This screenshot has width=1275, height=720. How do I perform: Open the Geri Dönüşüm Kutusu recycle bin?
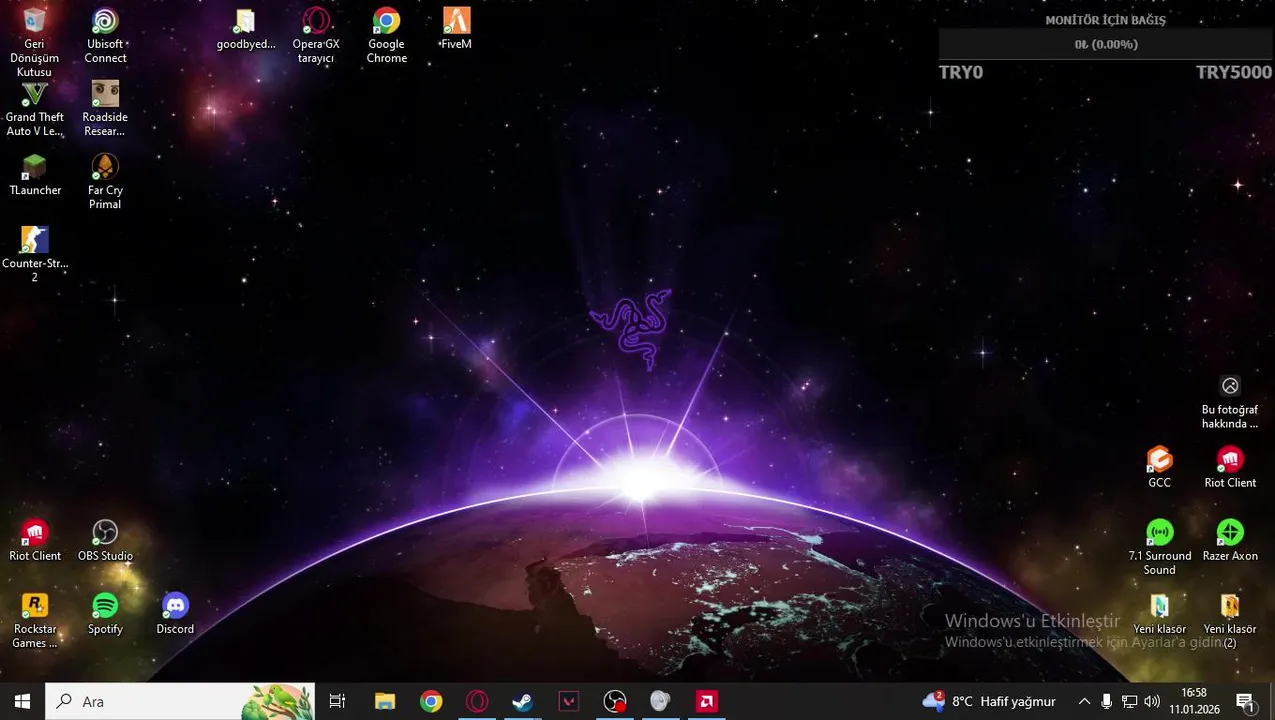tap(34, 43)
